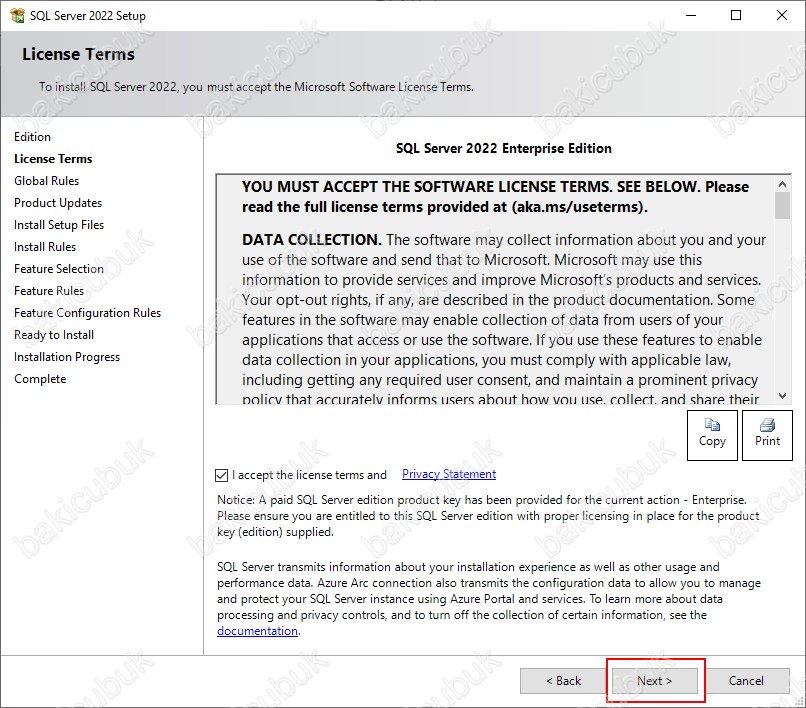806x708 pixels.
Task: Select the Complete step in sidebar
Action: pyautogui.click(x=40, y=379)
